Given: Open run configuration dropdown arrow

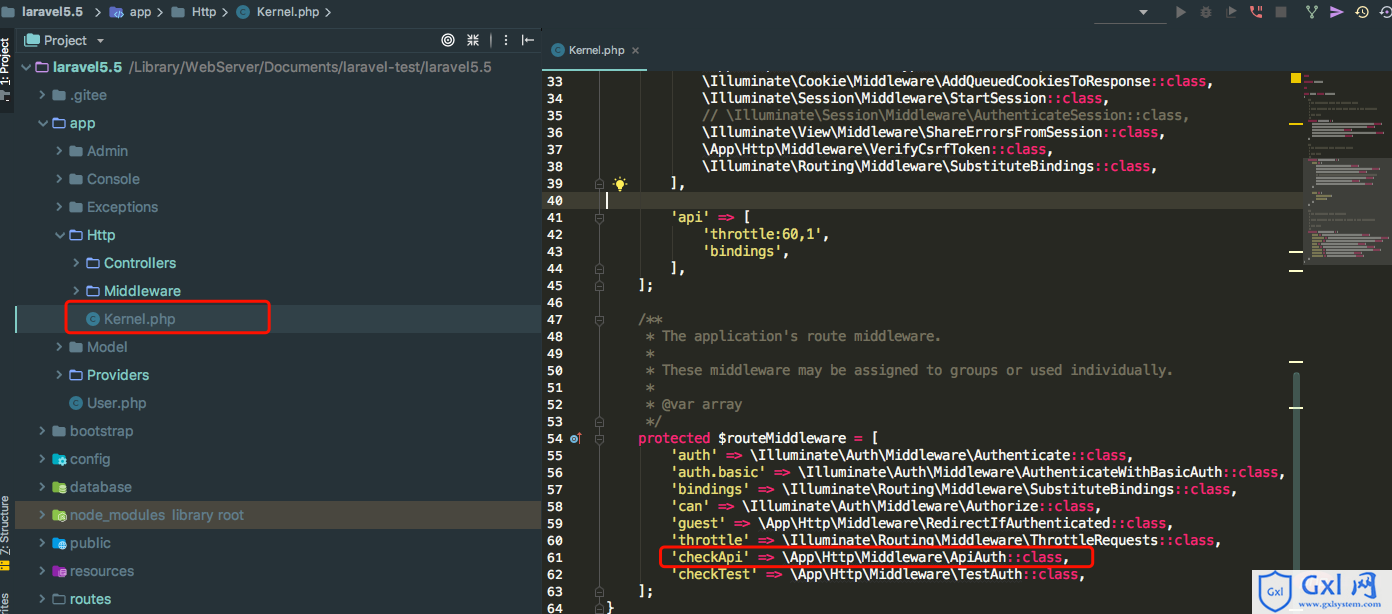Looking at the screenshot, I should [x=1143, y=12].
